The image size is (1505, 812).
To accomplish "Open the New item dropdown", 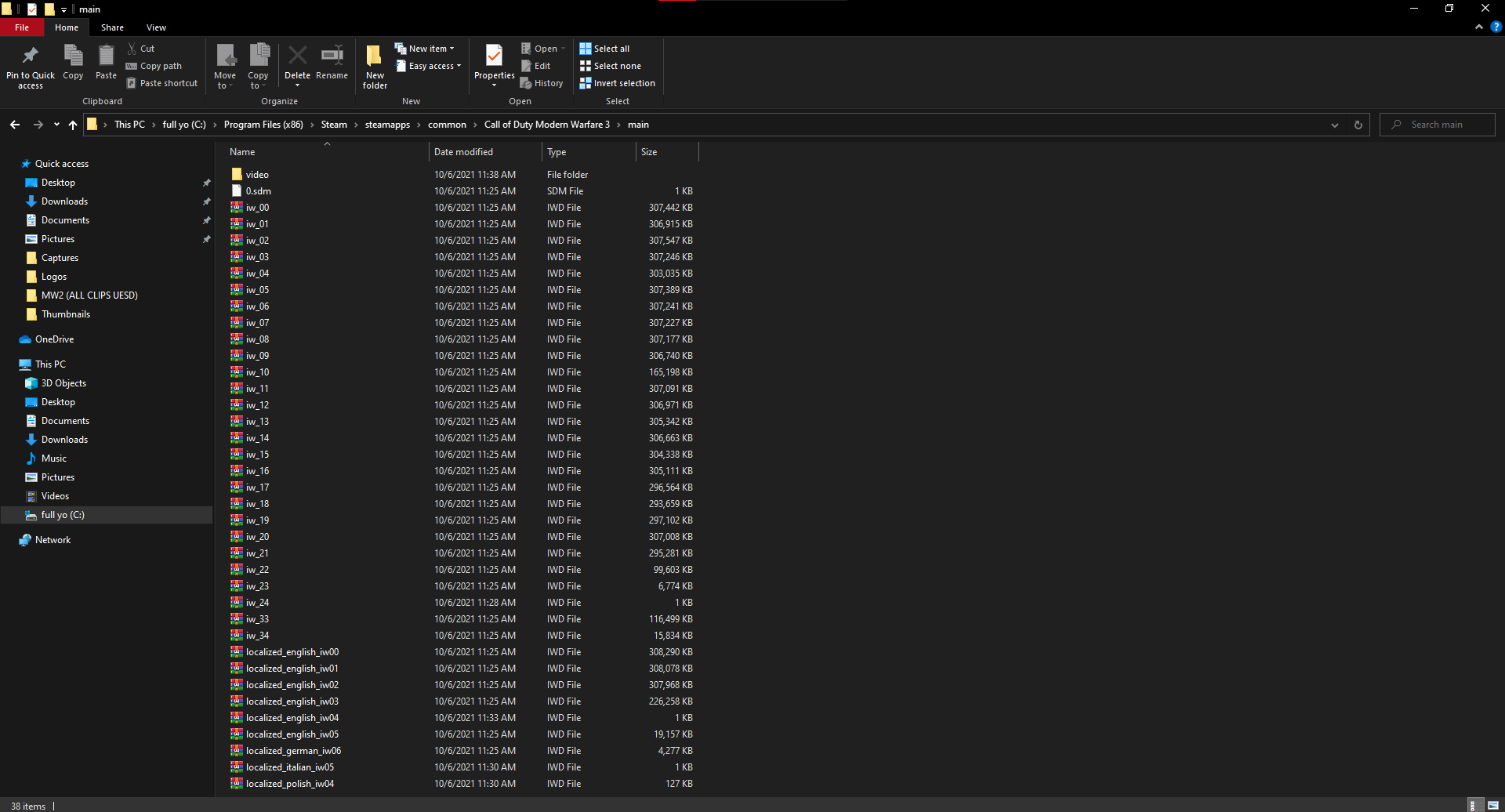I will pos(424,49).
